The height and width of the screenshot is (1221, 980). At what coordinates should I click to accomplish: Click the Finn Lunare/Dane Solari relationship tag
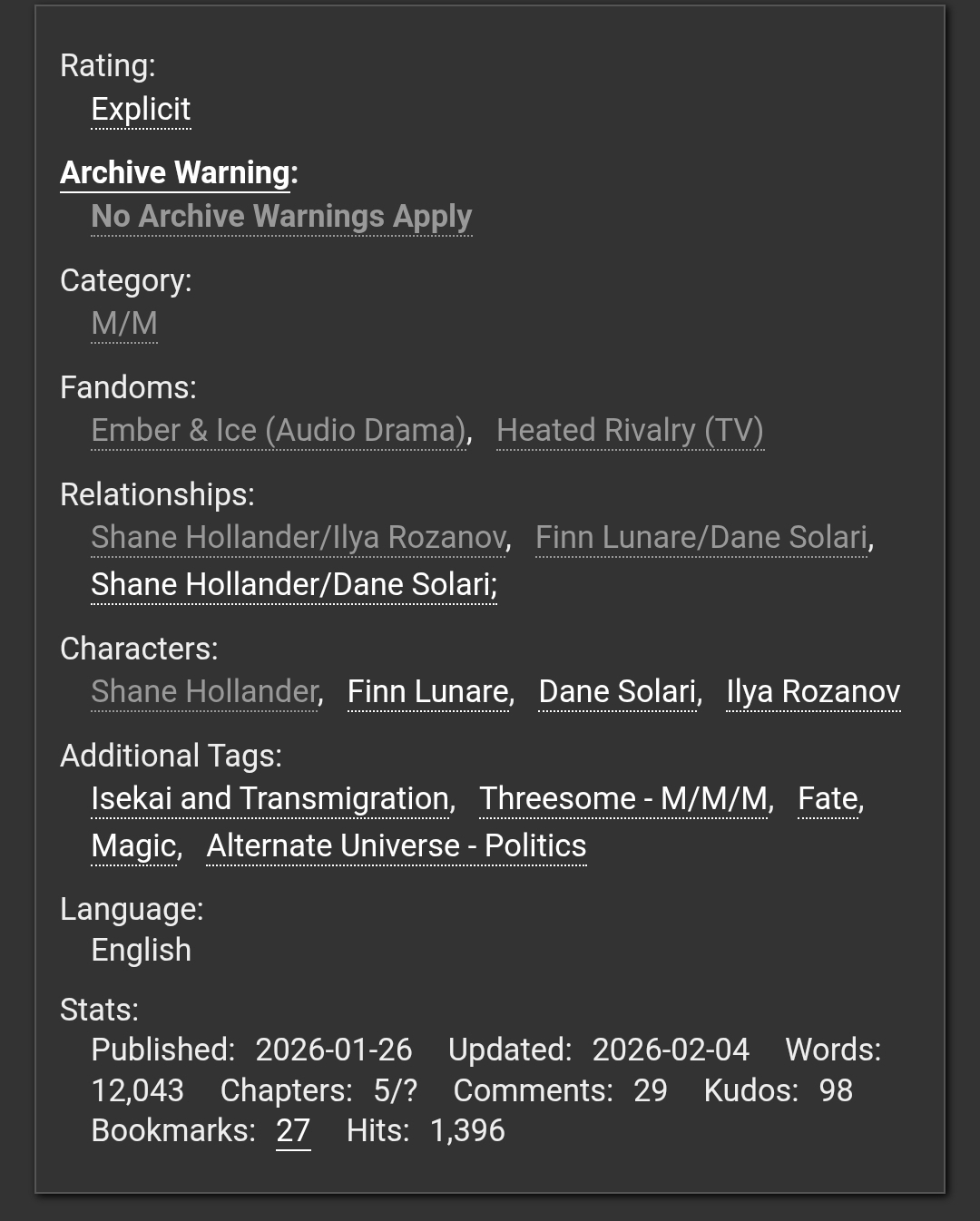tap(701, 538)
